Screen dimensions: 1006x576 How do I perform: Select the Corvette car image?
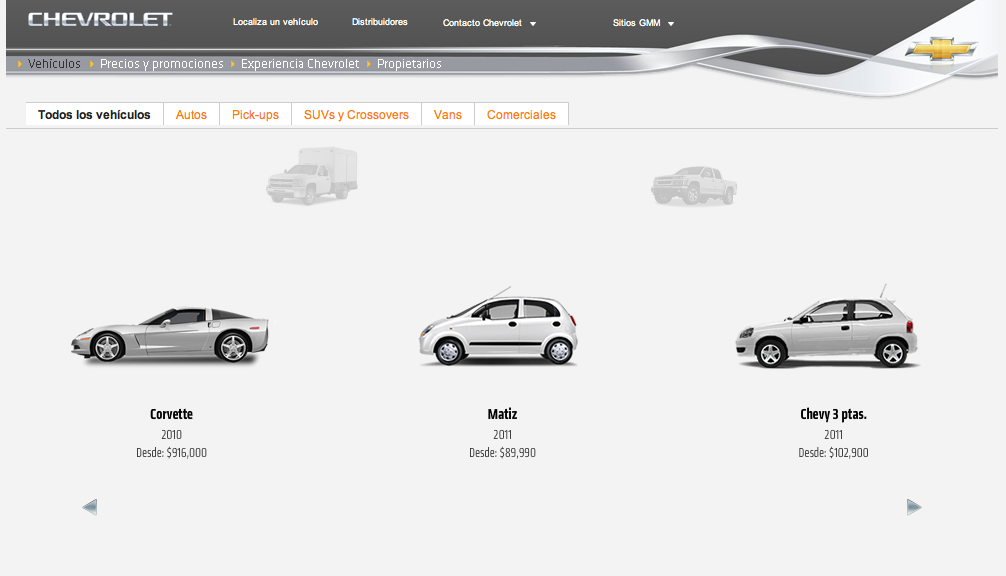point(170,333)
